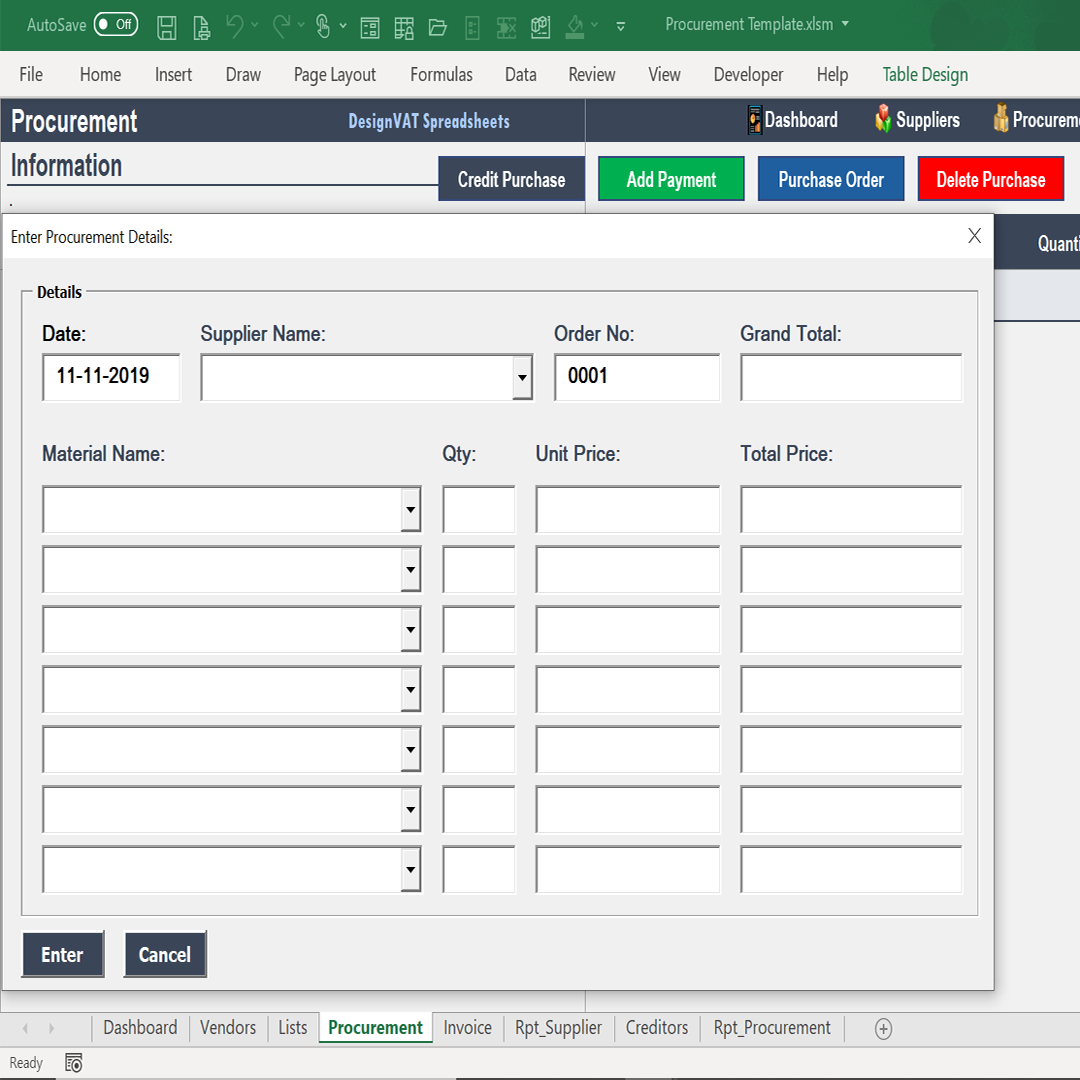Click inside the Grand Total input field

click(851, 377)
